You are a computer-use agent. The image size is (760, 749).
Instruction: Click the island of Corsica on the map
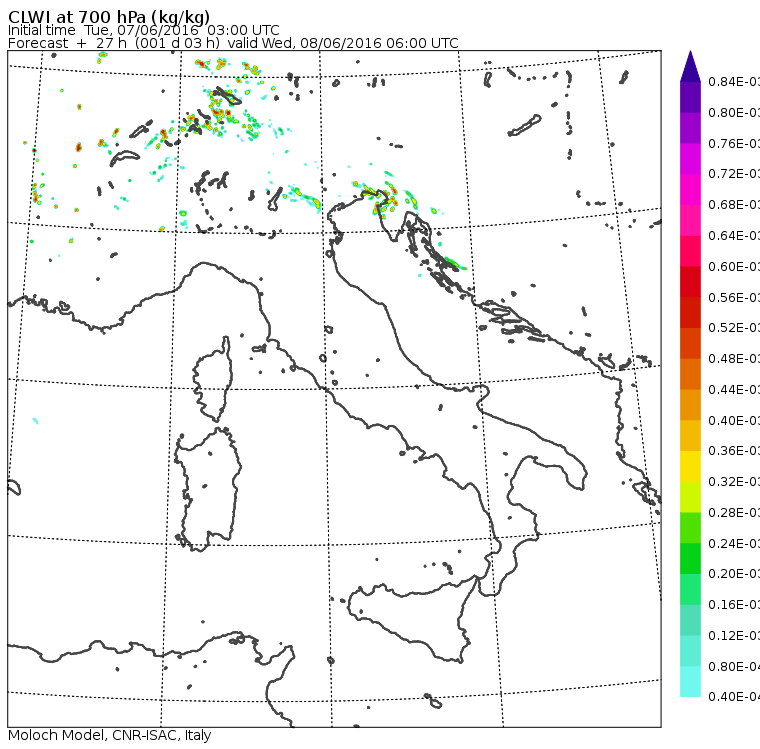214,381
